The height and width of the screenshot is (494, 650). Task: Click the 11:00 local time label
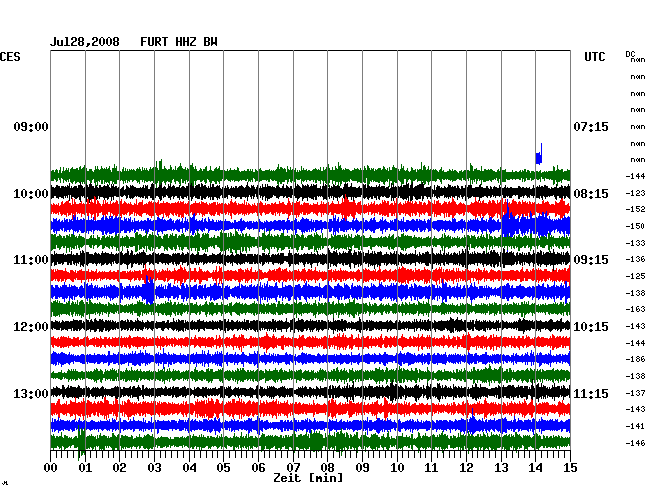[31, 260]
